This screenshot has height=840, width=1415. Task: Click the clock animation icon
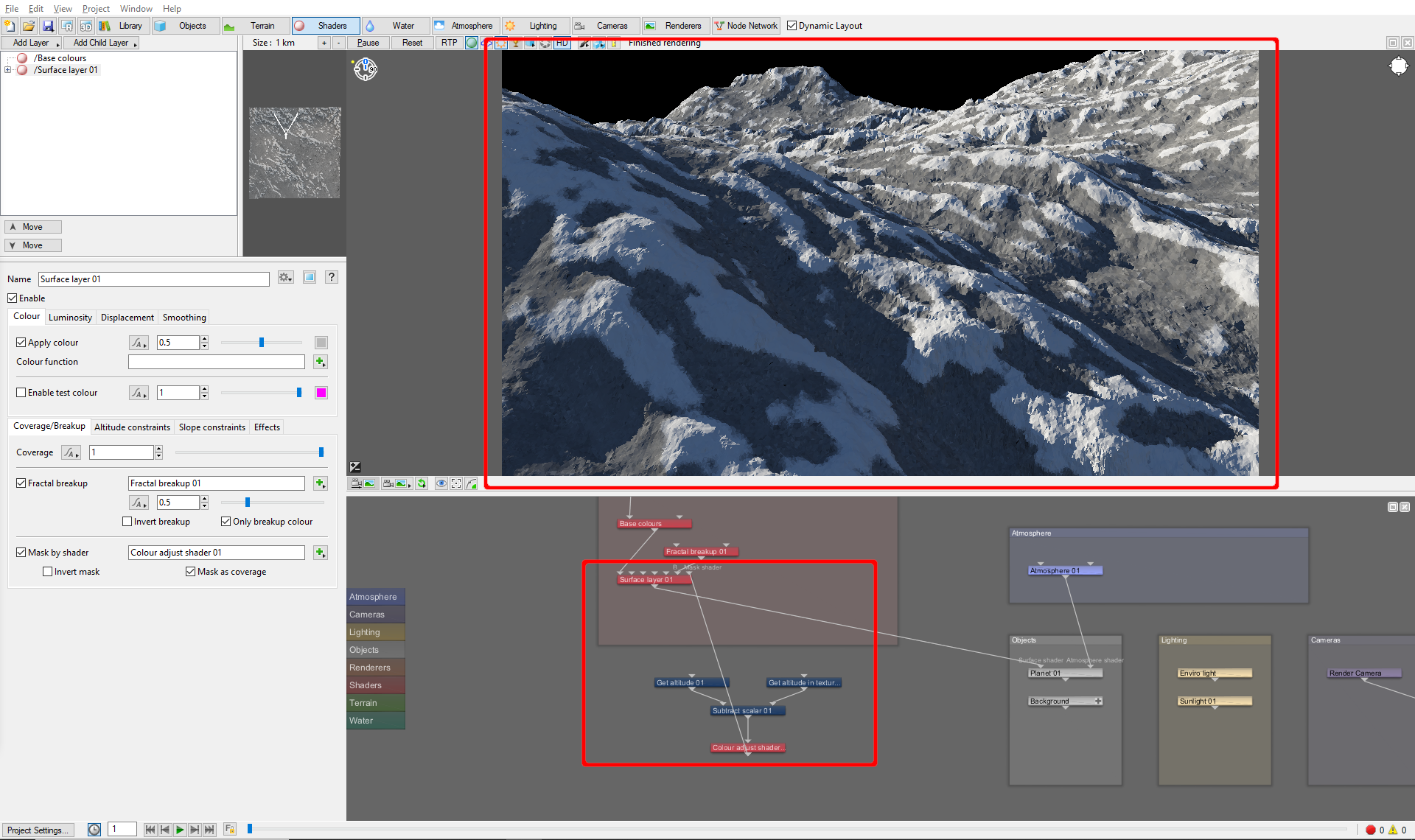[94, 830]
